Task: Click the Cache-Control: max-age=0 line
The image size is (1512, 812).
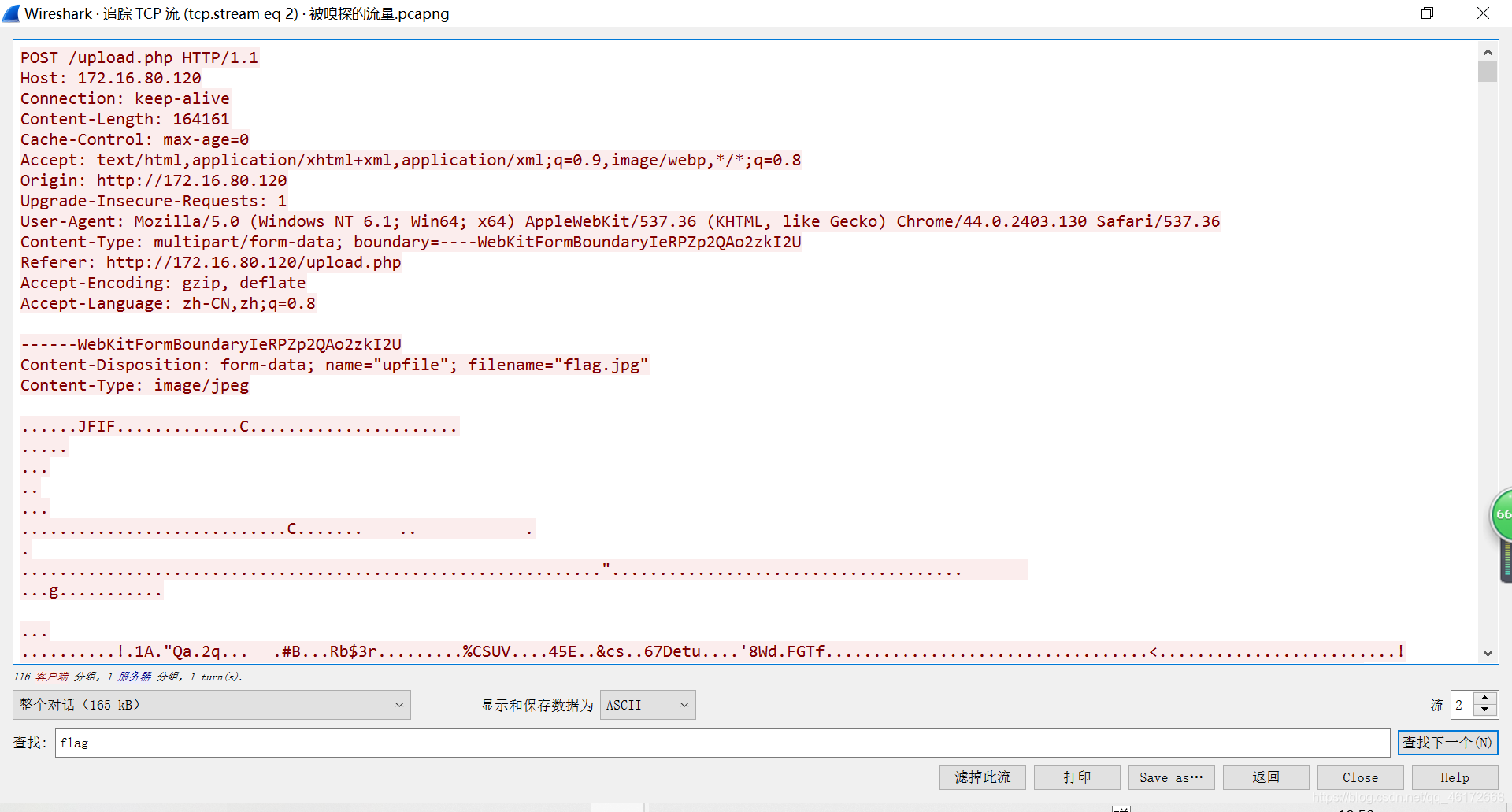Action: [x=135, y=139]
